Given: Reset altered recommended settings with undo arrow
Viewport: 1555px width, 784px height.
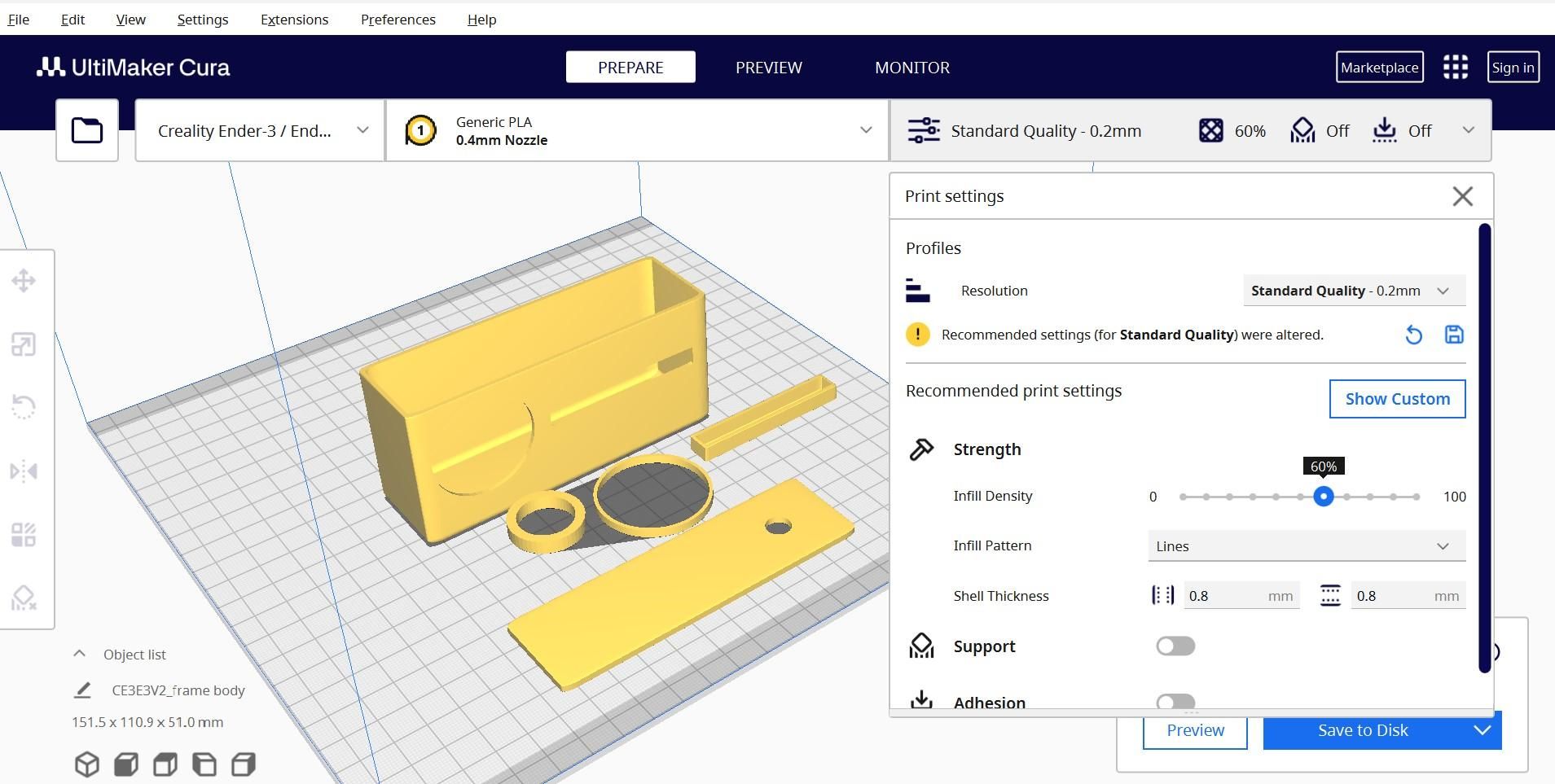Looking at the screenshot, I should coord(1414,335).
